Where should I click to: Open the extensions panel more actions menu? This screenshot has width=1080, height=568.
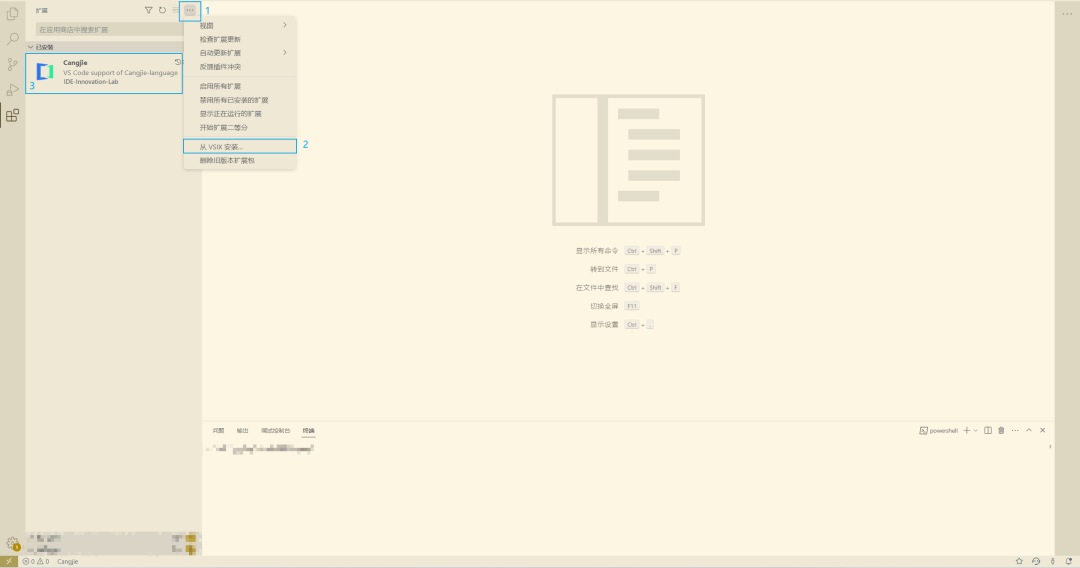(189, 10)
